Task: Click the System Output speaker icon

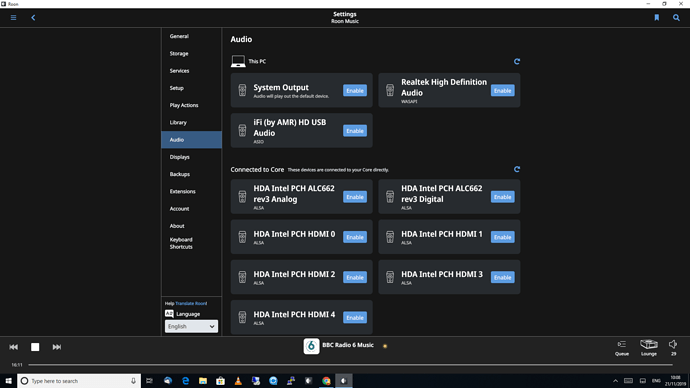Action: tap(242, 90)
